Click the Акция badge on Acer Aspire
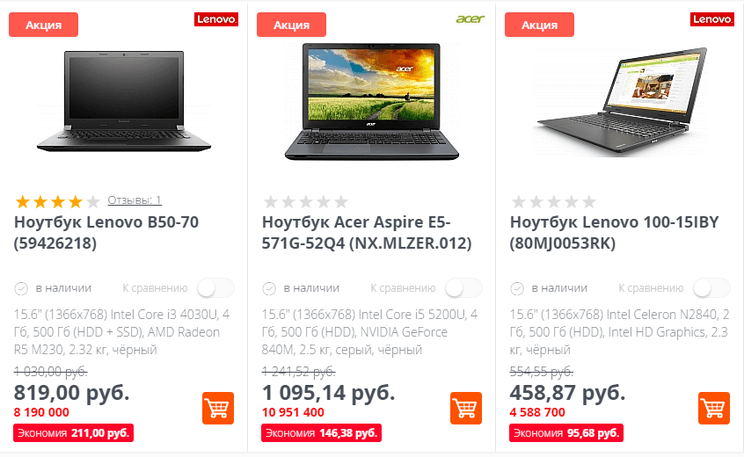744x457 pixels. pyautogui.click(x=291, y=25)
